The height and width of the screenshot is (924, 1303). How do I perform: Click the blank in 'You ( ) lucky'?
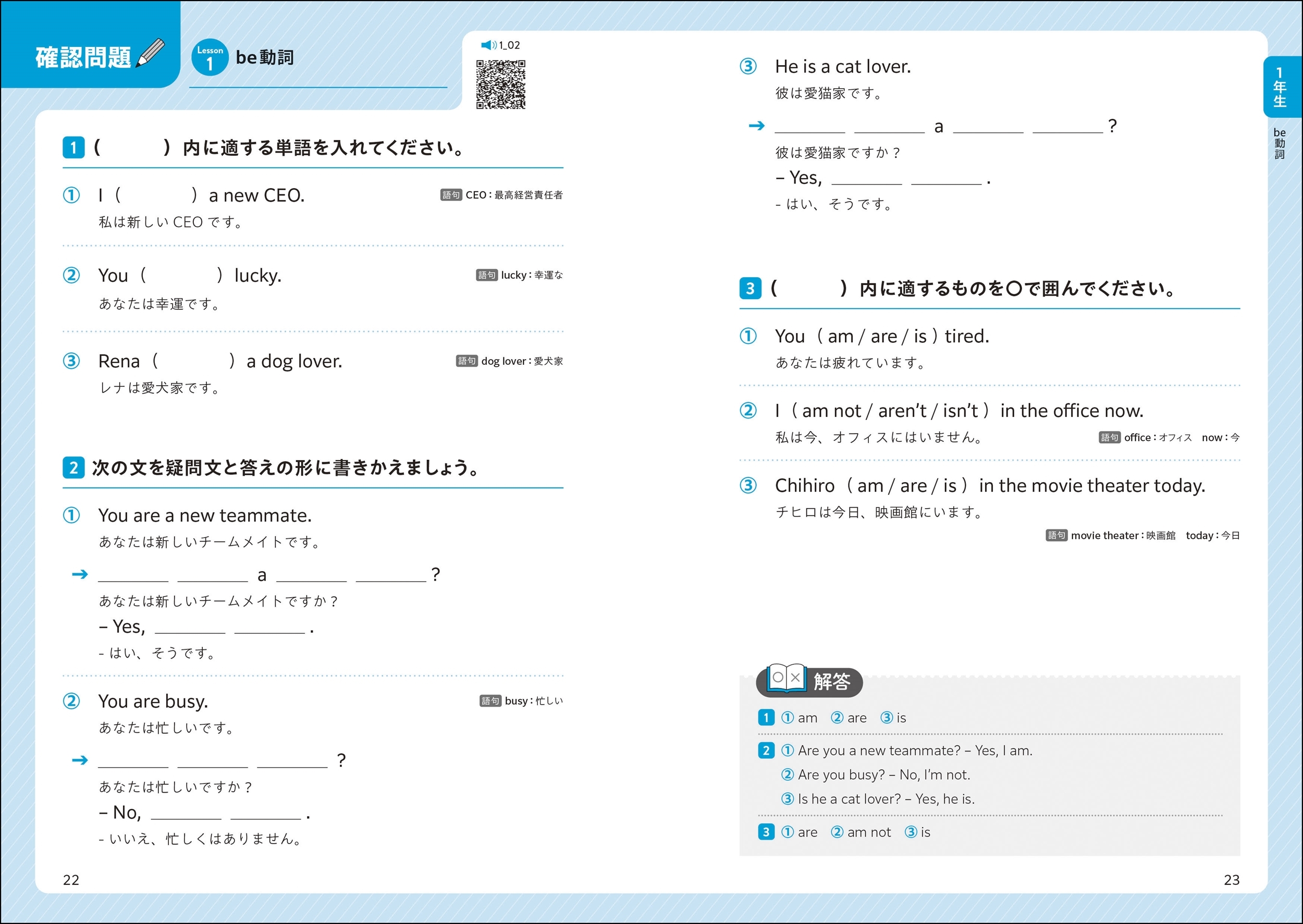[x=181, y=275]
